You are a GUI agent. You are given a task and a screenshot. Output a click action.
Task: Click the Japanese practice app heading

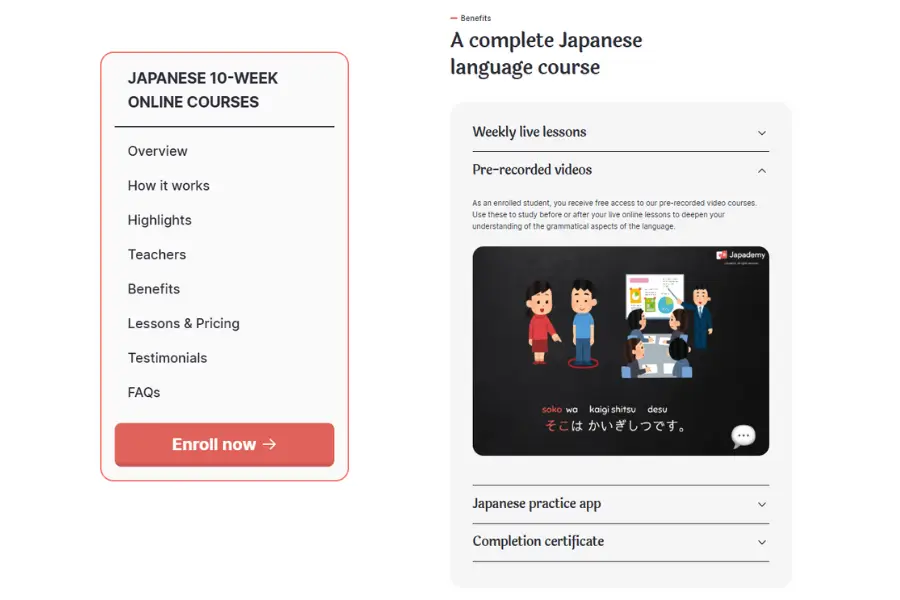537,504
